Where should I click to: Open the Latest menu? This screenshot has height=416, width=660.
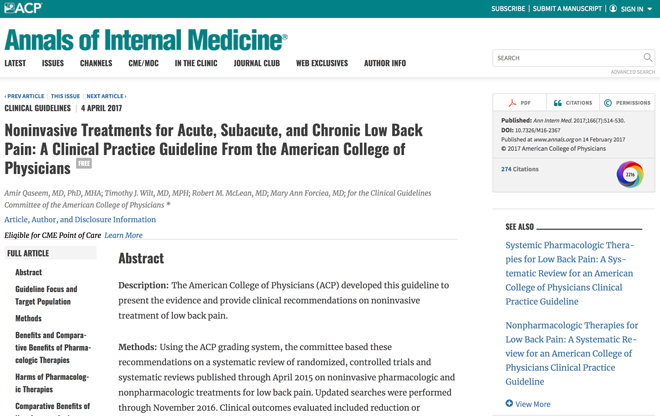point(15,63)
